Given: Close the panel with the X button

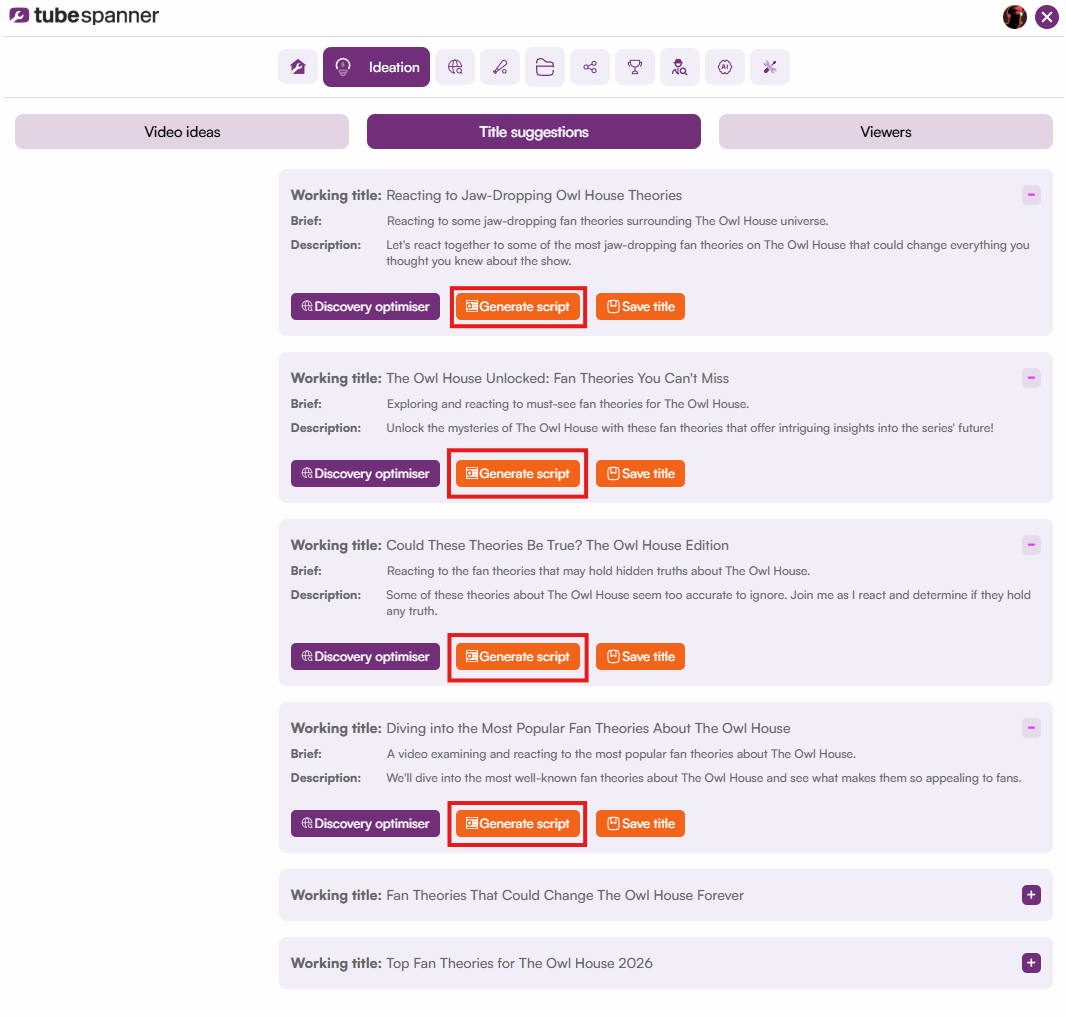Looking at the screenshot, I should pos(1046,17).
